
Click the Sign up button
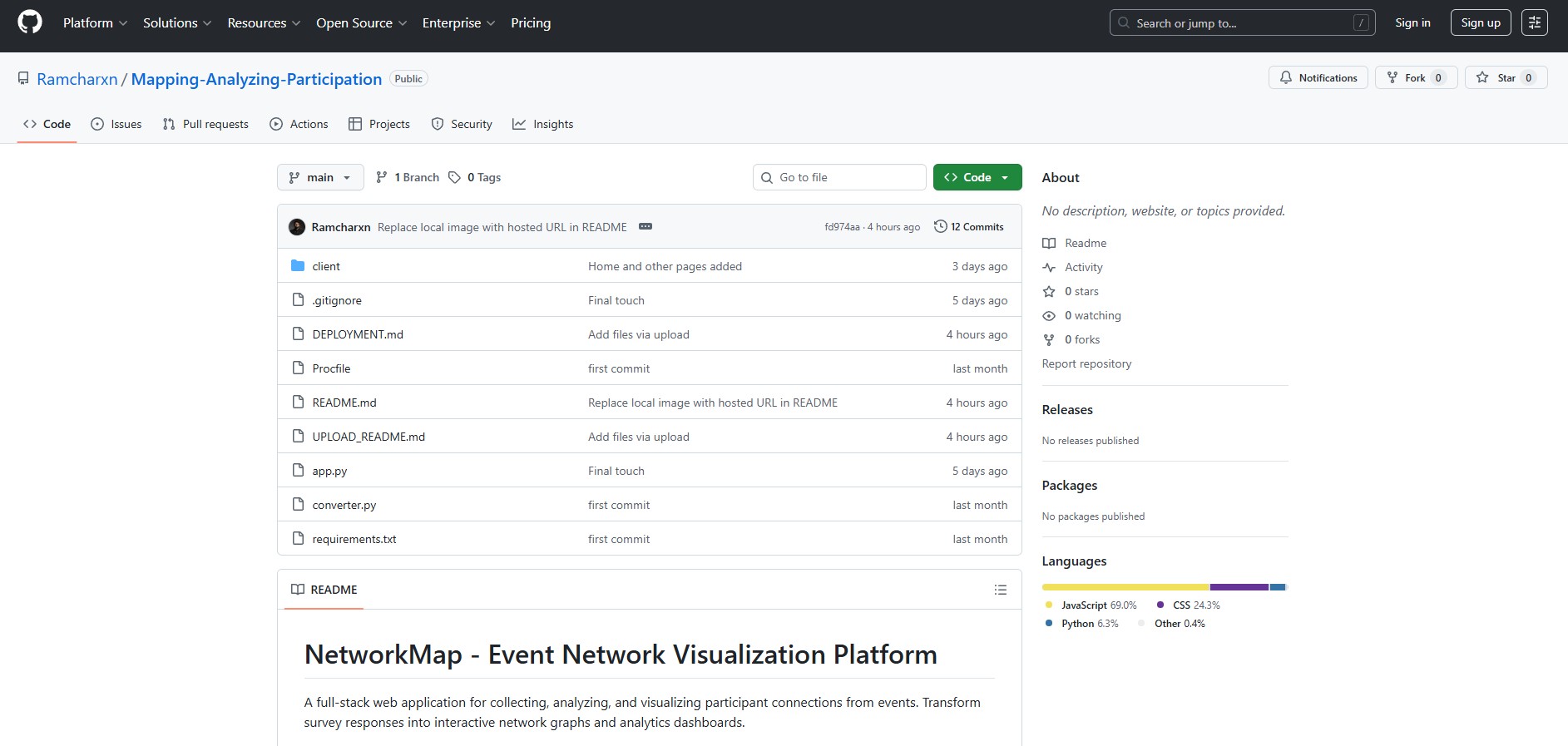pyautogui.click(x=1480, y=22)
